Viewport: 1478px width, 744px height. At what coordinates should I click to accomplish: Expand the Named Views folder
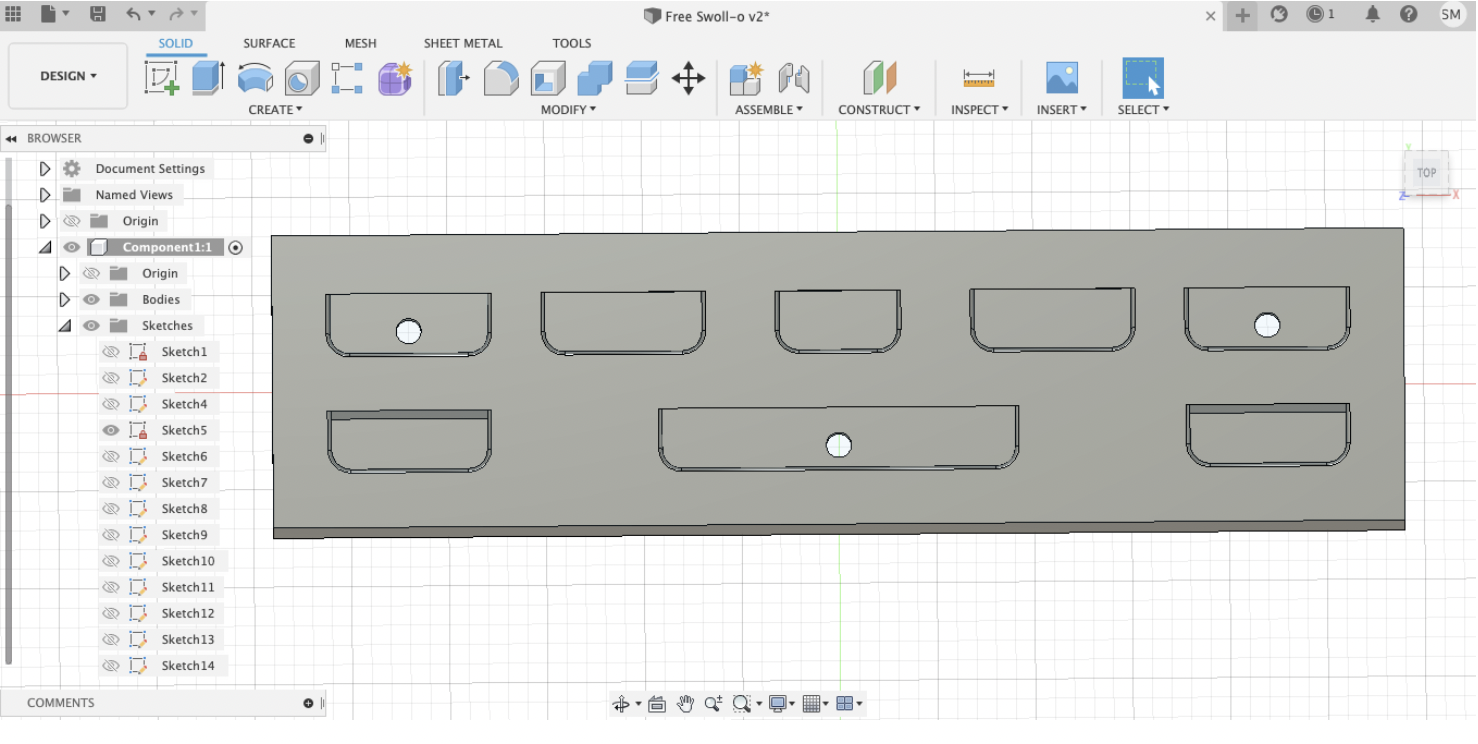[x=45, y=195]
